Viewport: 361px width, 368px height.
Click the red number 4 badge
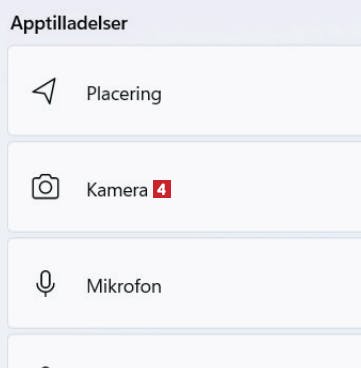tap(162, 189)
